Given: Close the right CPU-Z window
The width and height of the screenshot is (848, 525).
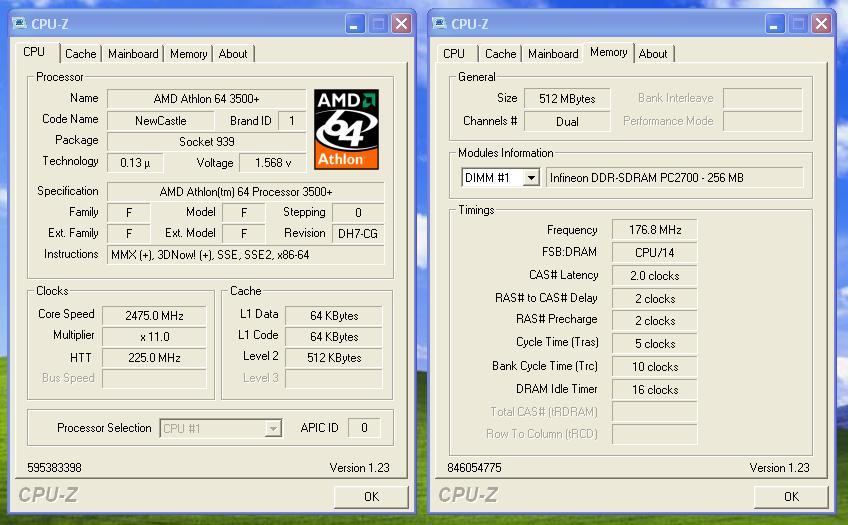Looking at the screenshot, I should click(822, 24).
